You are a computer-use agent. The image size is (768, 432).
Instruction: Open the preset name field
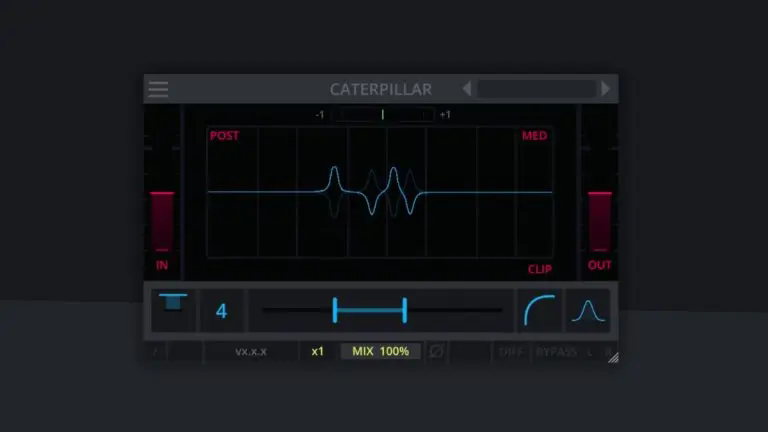point(536,89)
